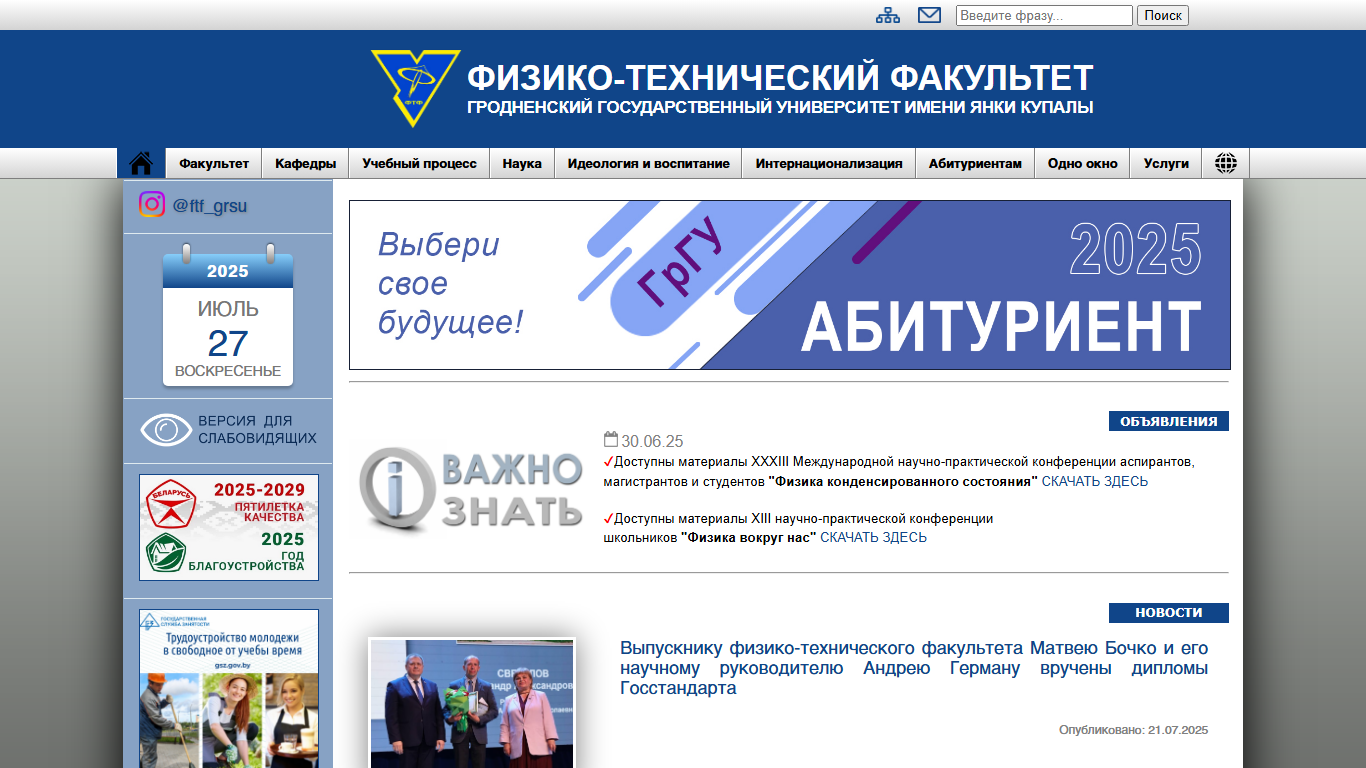The image size is (1366, 768).
Task: Focus the search phrase input field
Action: [1044, 15]
